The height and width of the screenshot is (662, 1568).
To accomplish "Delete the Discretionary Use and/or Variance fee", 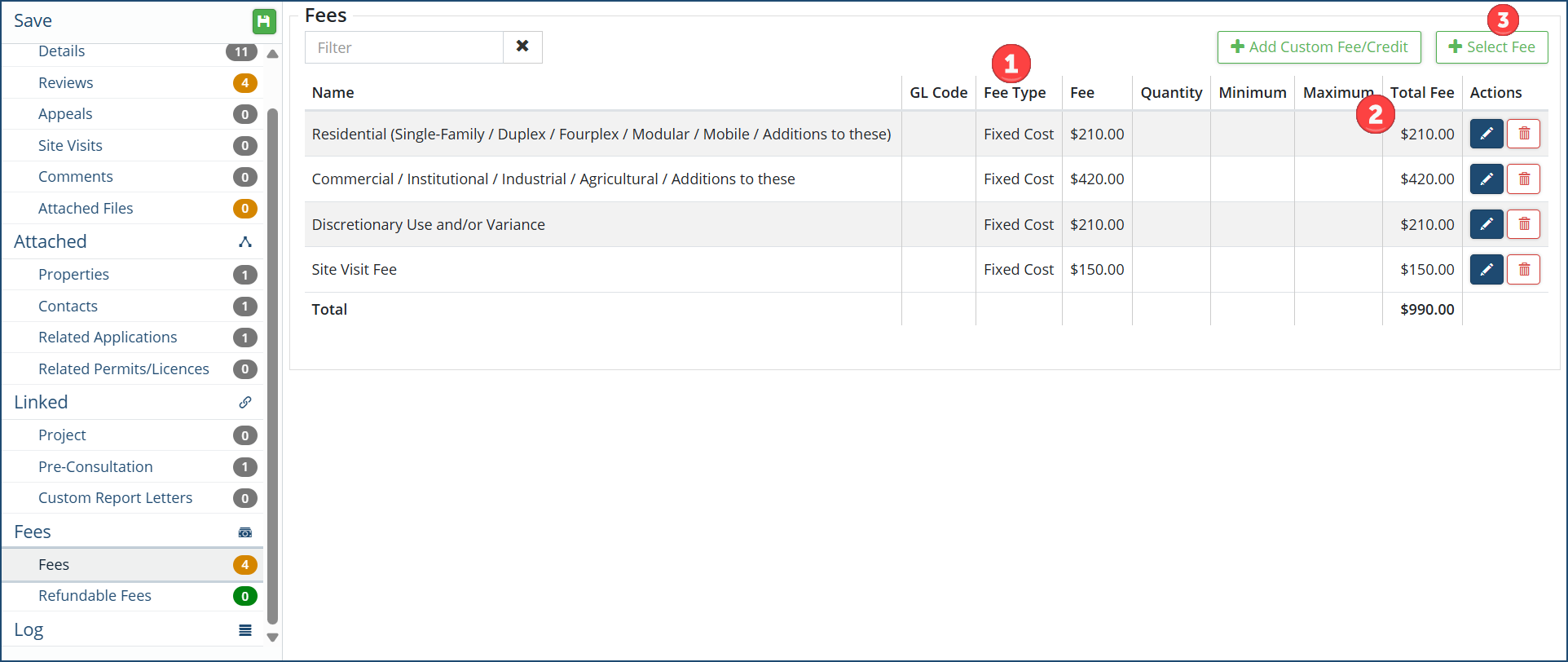I will pyautogui.click(x=1523, y=224).
